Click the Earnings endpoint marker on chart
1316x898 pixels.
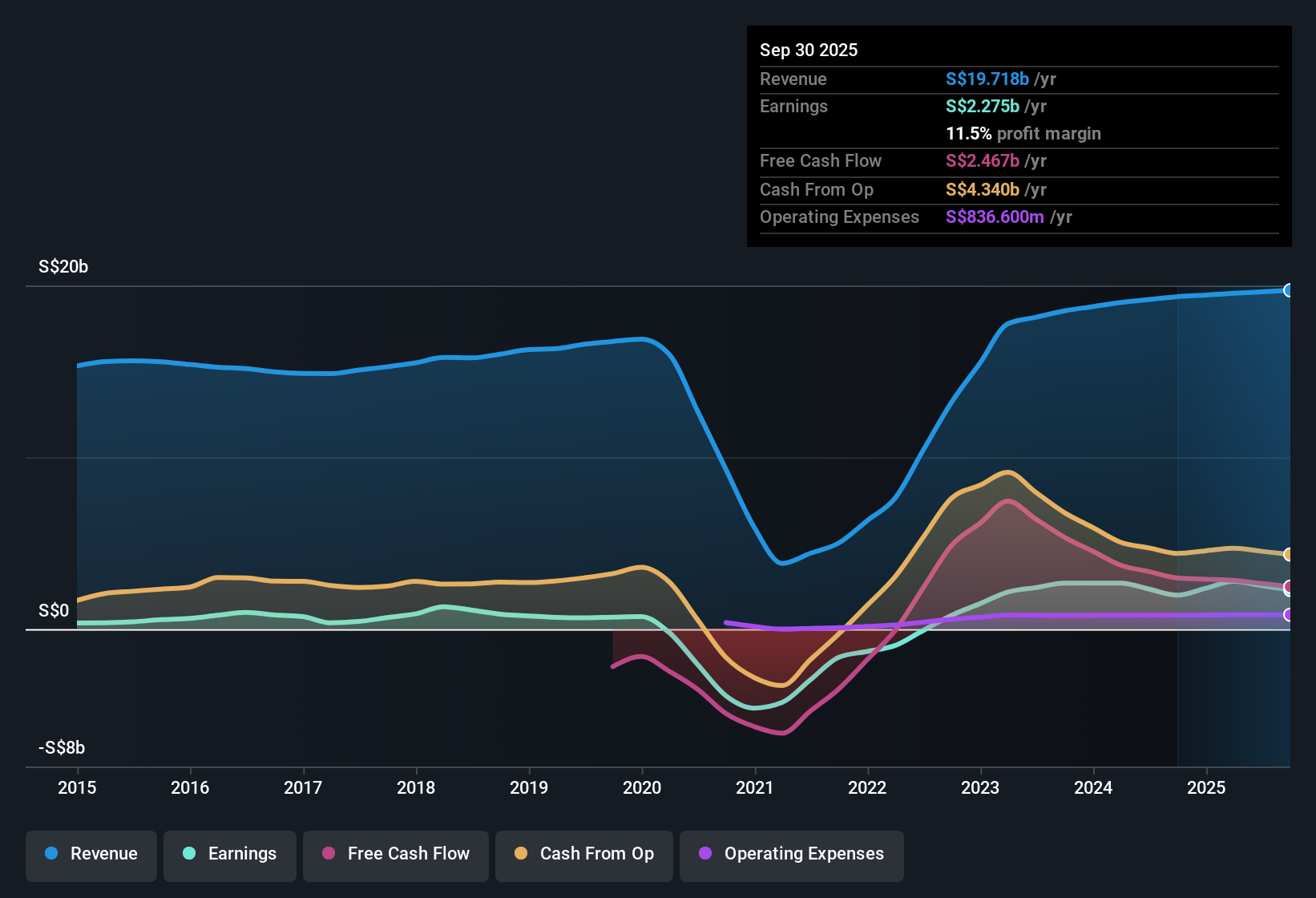tap(1286, 593)
